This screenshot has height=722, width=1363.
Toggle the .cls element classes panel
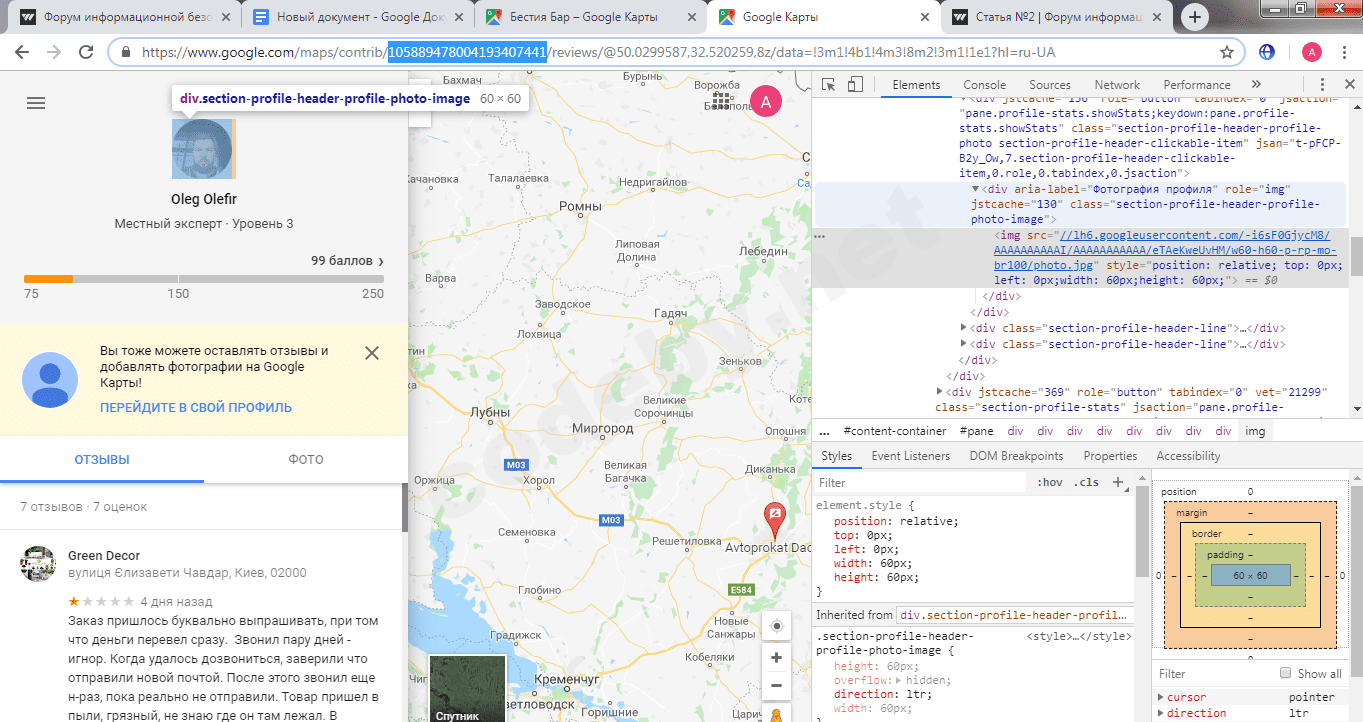pyautogui.click(x=1086, y=482)
